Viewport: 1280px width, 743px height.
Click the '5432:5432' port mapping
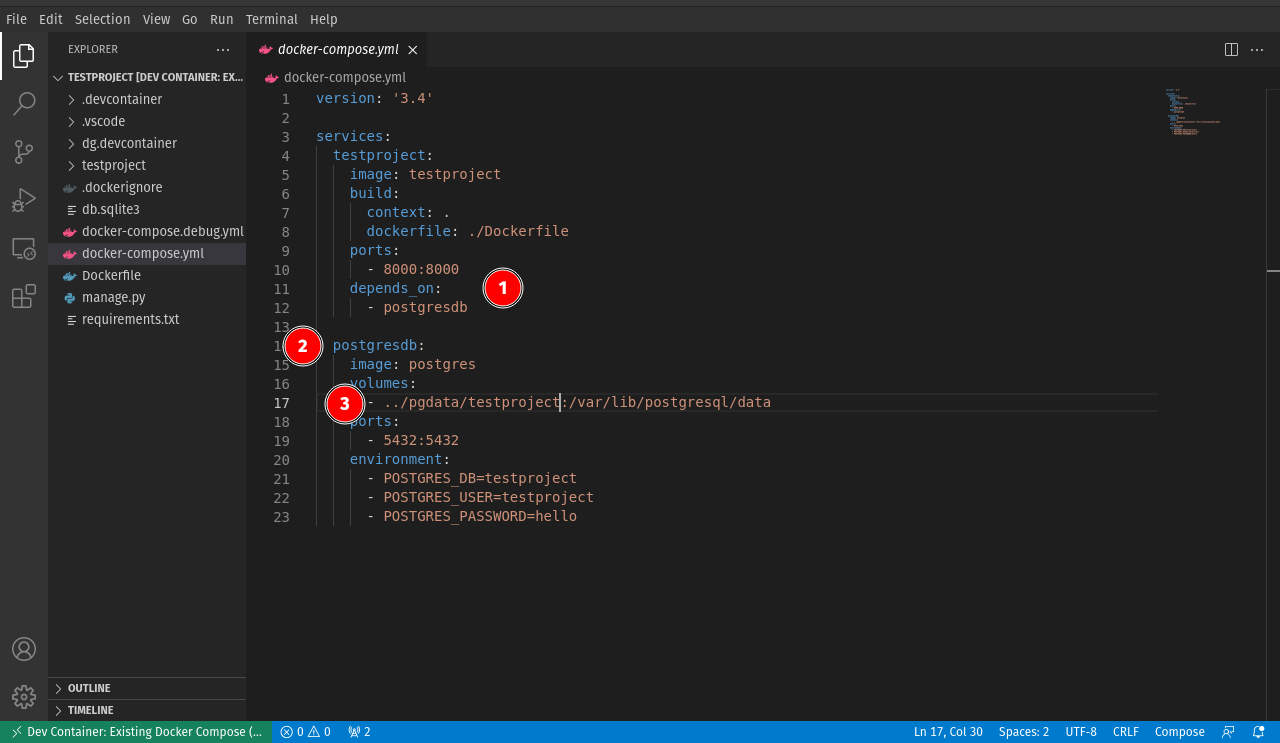click(421, 441)
